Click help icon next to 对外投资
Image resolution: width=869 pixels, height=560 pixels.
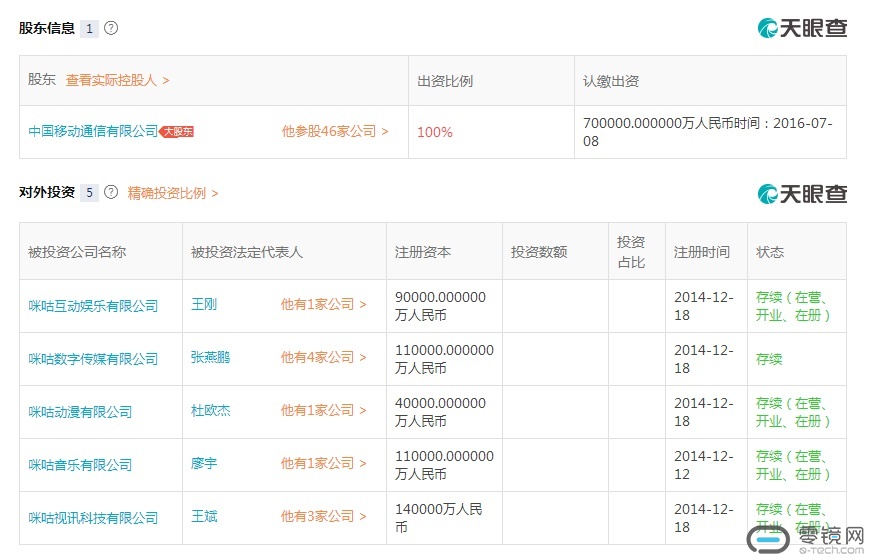pos(111,192)
